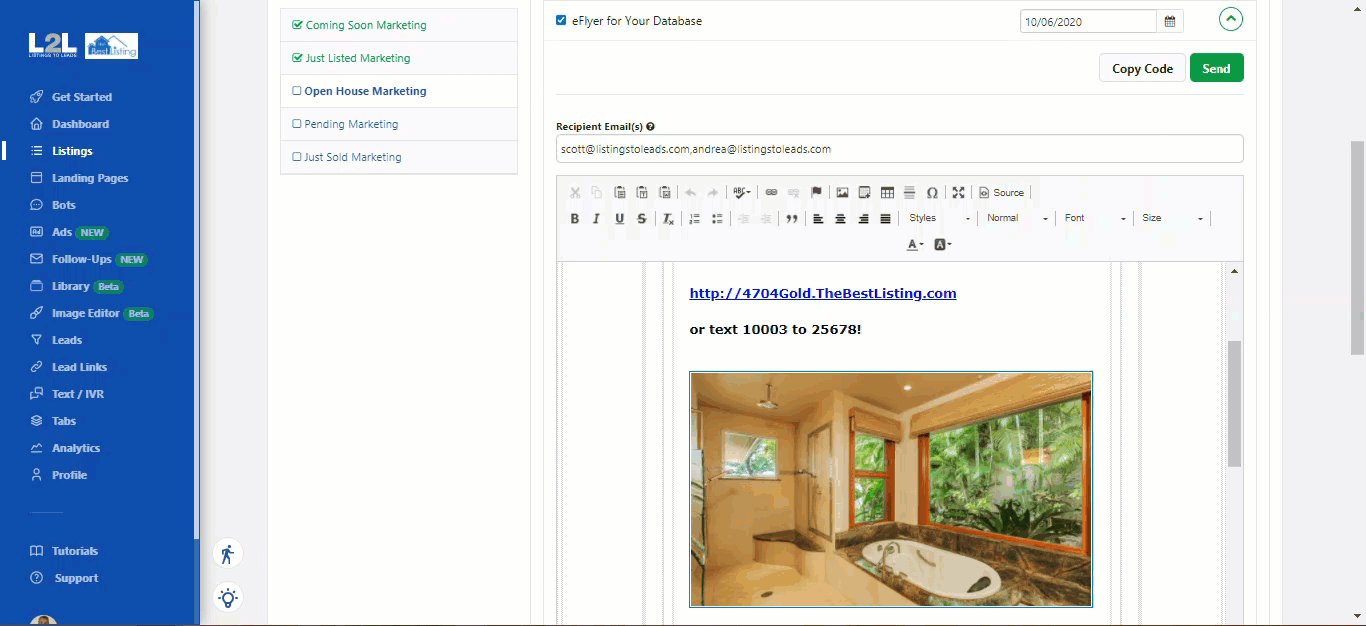Navigate to Analytics in the sidebar
This screenshot has height=626, width=1366.
77,447
